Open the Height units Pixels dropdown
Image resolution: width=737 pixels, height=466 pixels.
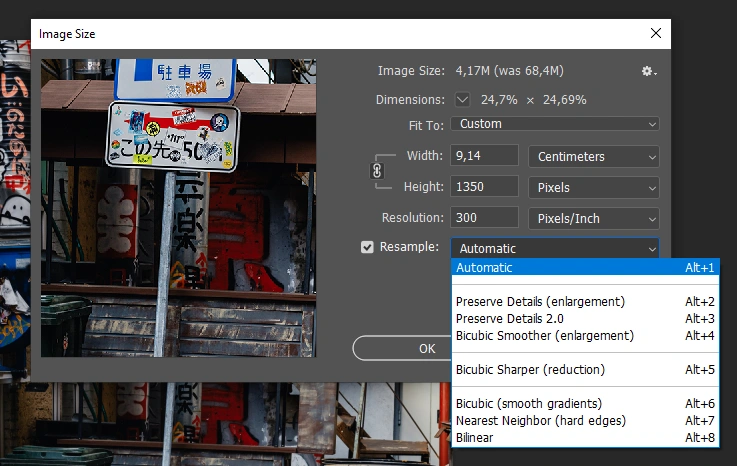click(594, 188)
